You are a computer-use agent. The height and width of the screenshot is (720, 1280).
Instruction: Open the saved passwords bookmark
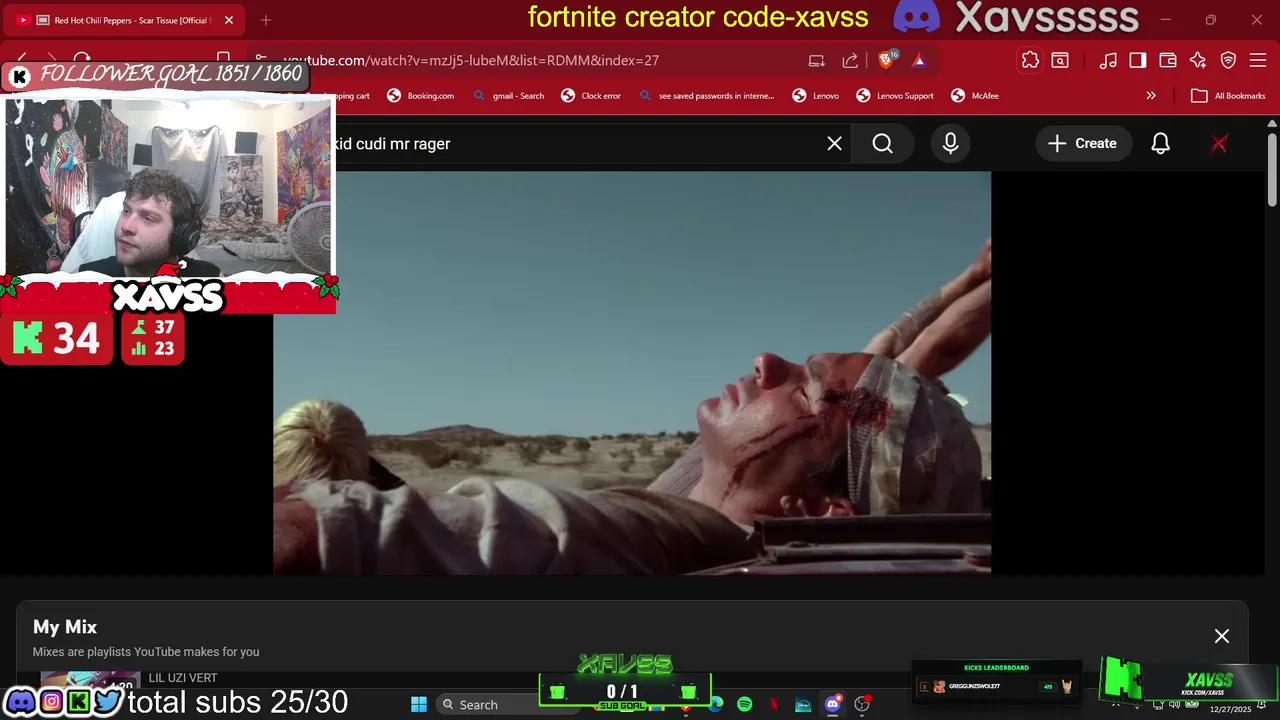[708, 96]
